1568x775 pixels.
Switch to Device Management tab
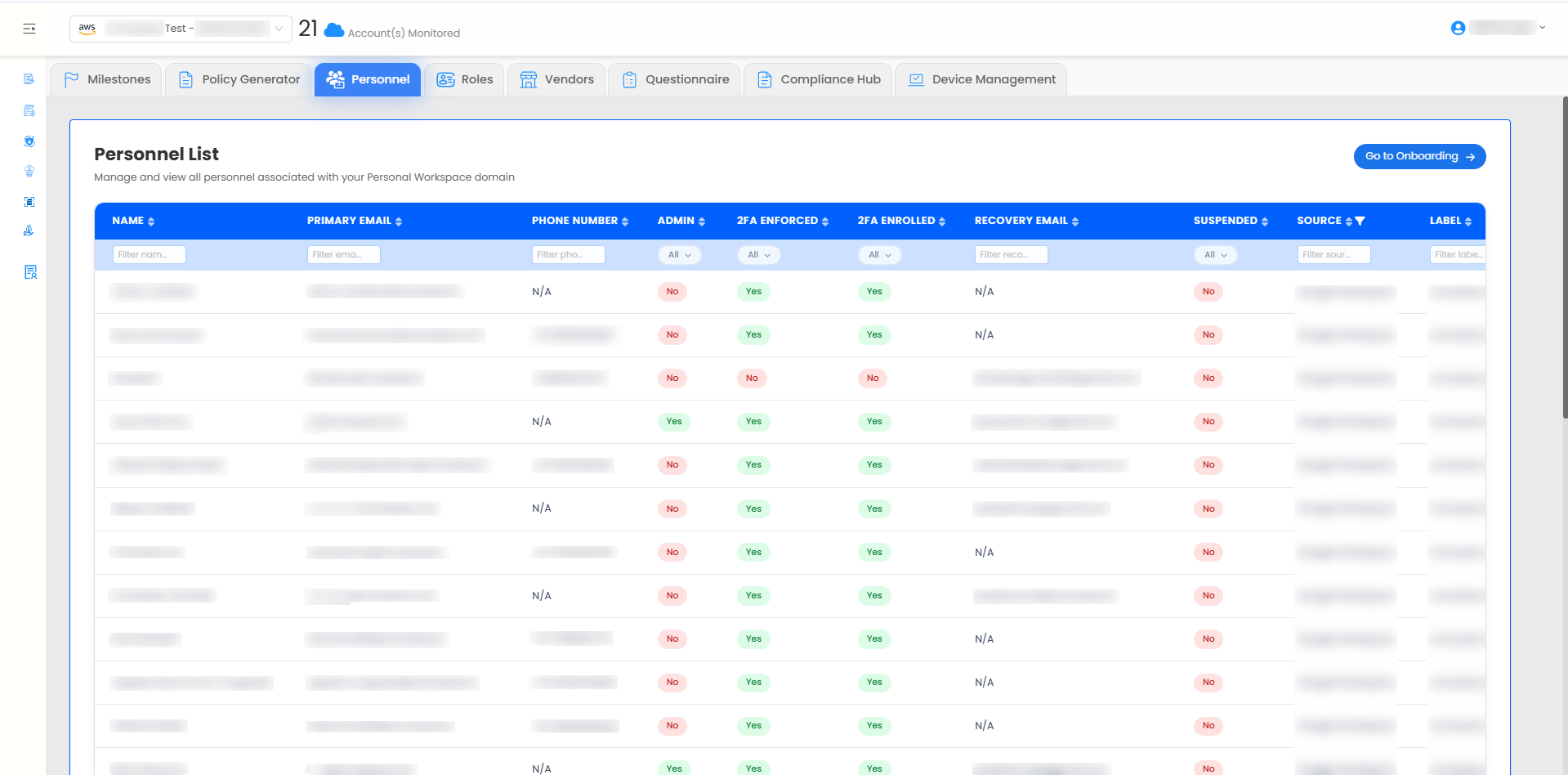[x=981, y=79]
